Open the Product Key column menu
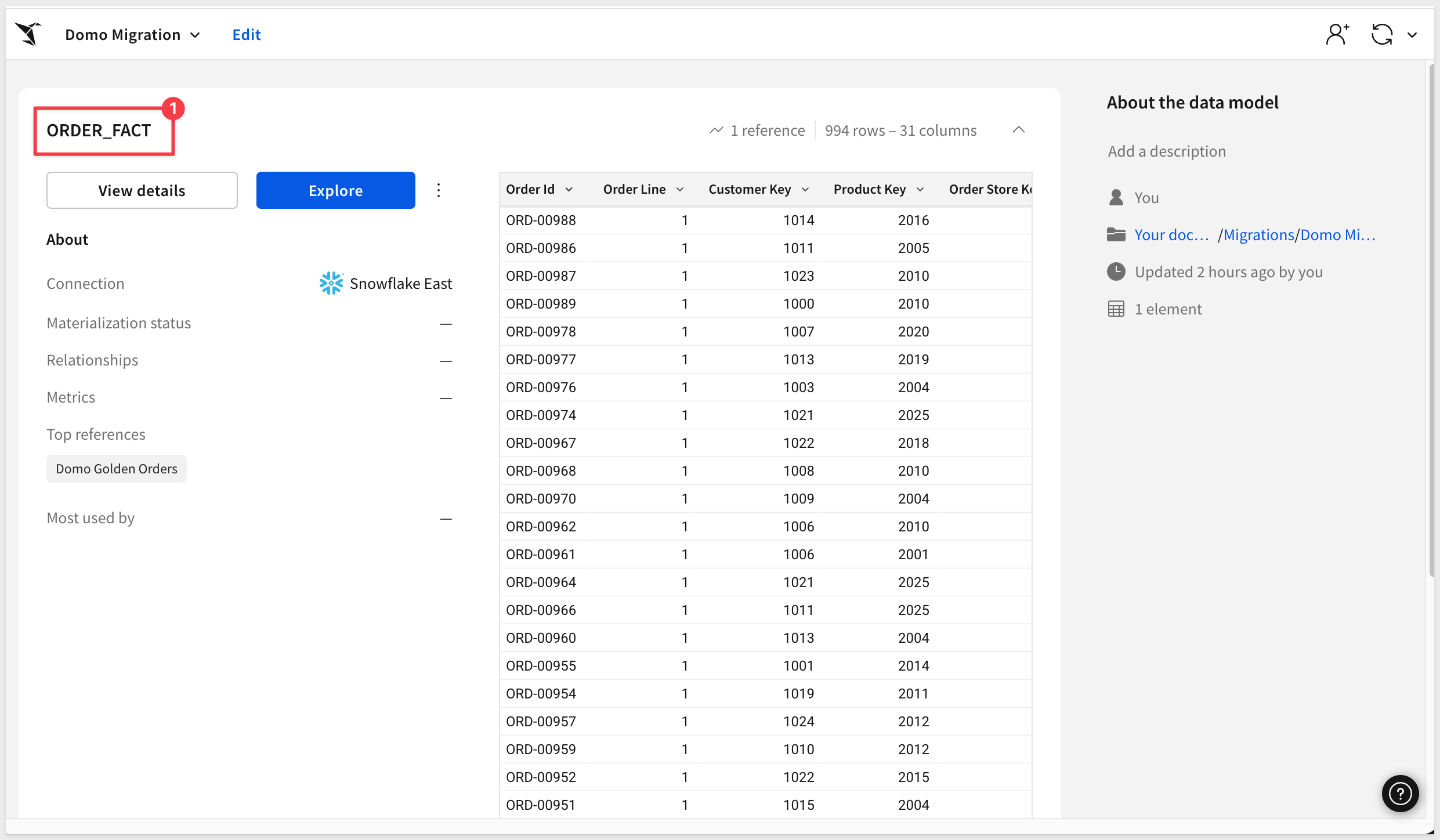 click(920, 190)
